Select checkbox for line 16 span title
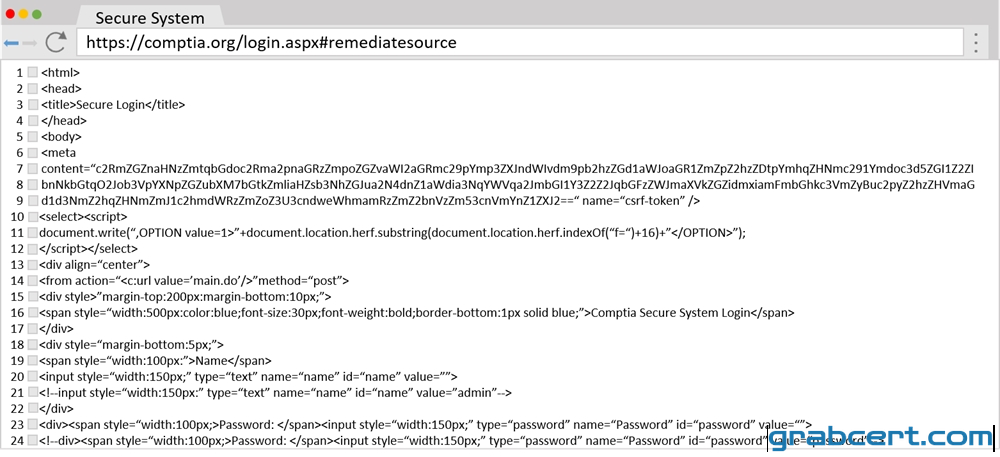This screenshot has height=457, width=1000. coord(33,313)
